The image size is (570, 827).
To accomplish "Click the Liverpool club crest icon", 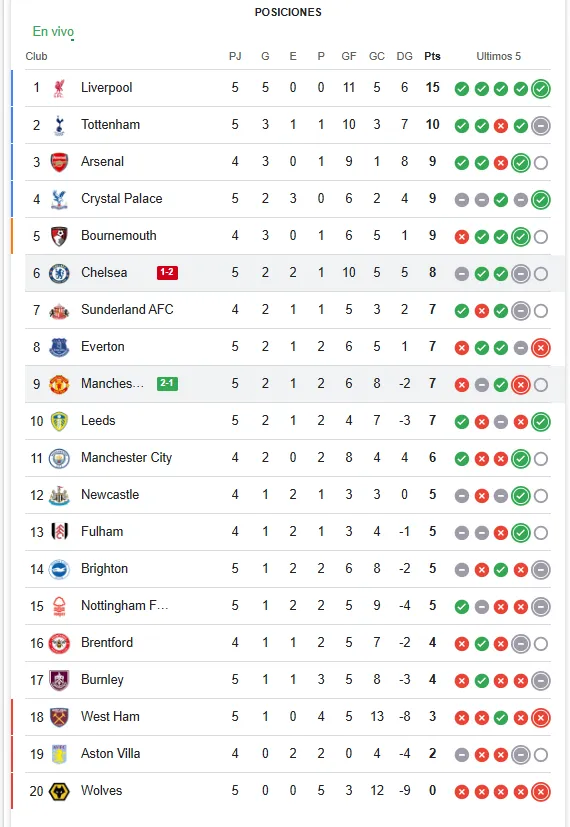I will (x=59, y=88).
